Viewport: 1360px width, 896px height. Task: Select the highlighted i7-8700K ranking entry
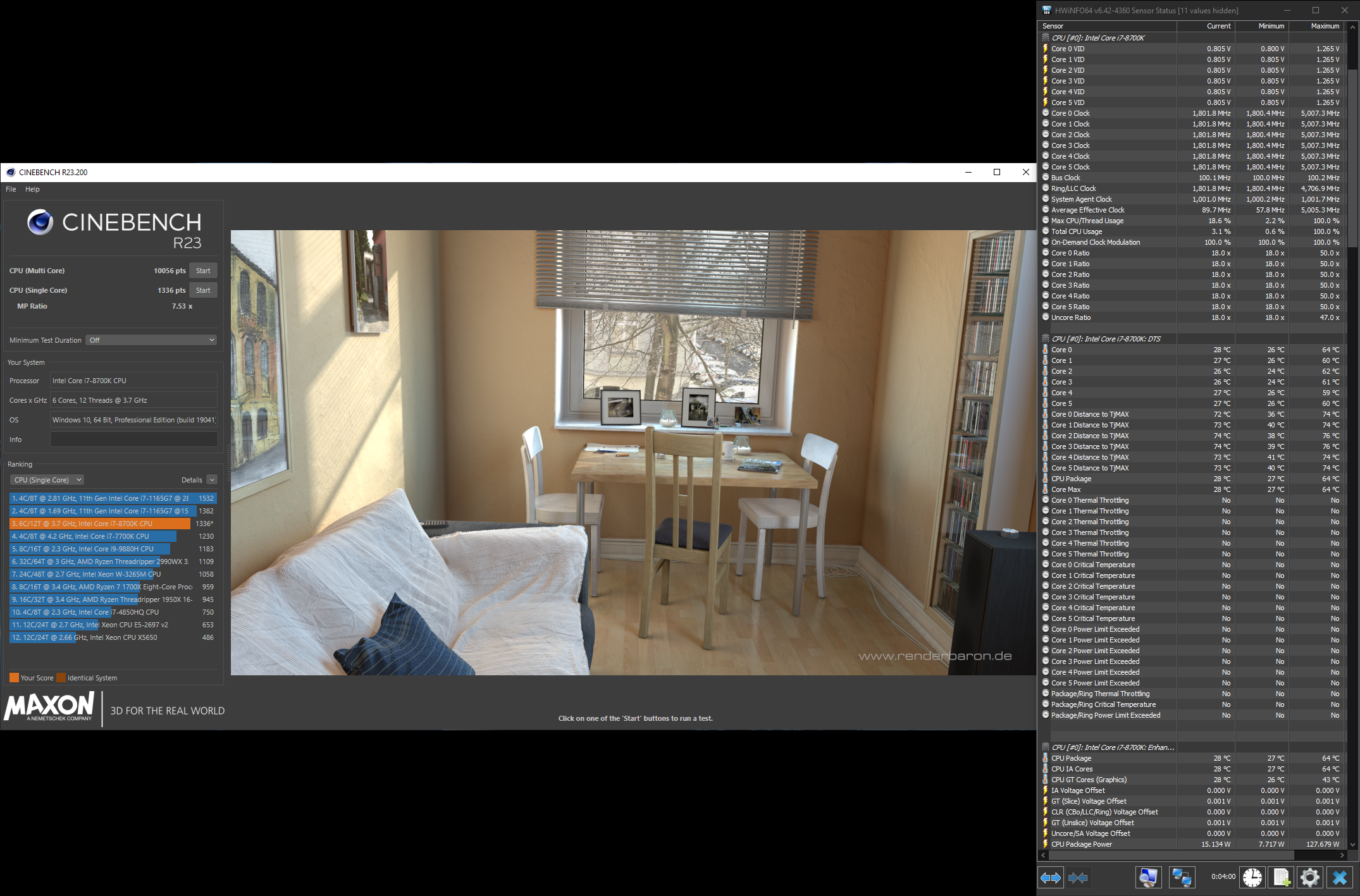(x=101, y=523)
